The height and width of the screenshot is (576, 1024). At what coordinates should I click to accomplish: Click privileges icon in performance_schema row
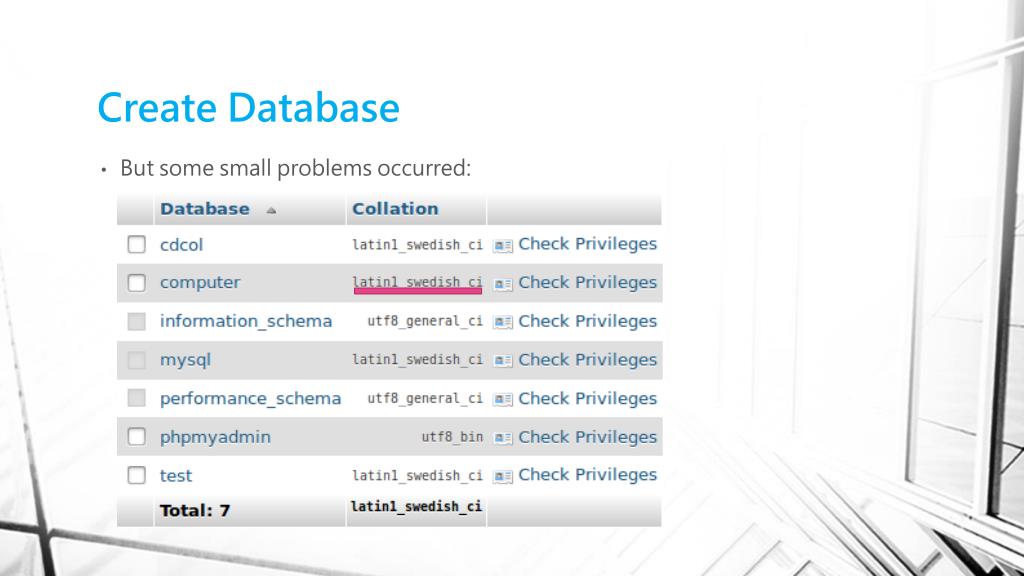[503, 400]
